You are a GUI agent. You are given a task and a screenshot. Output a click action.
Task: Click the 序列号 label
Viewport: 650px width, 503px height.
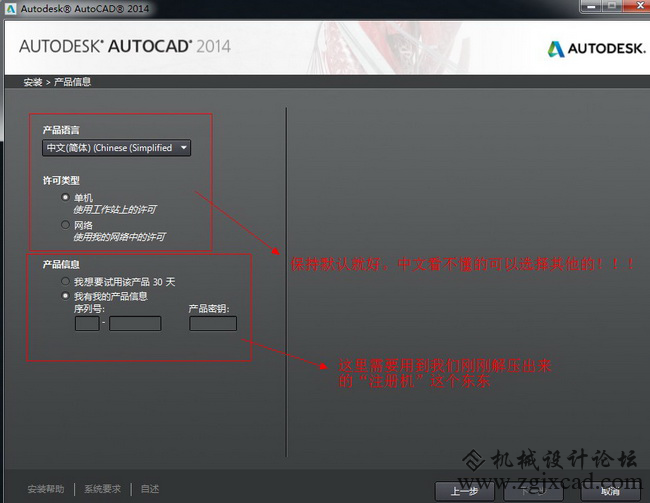click(89, 309)
